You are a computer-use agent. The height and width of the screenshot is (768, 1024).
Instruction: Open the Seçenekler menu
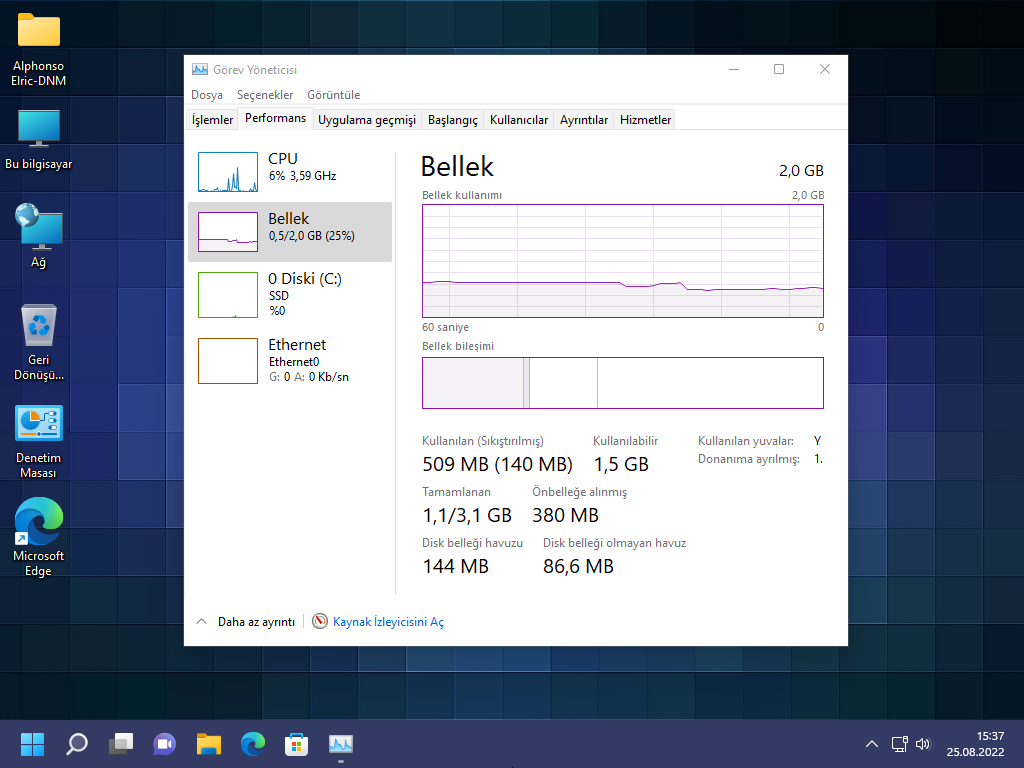click(266, 94)
